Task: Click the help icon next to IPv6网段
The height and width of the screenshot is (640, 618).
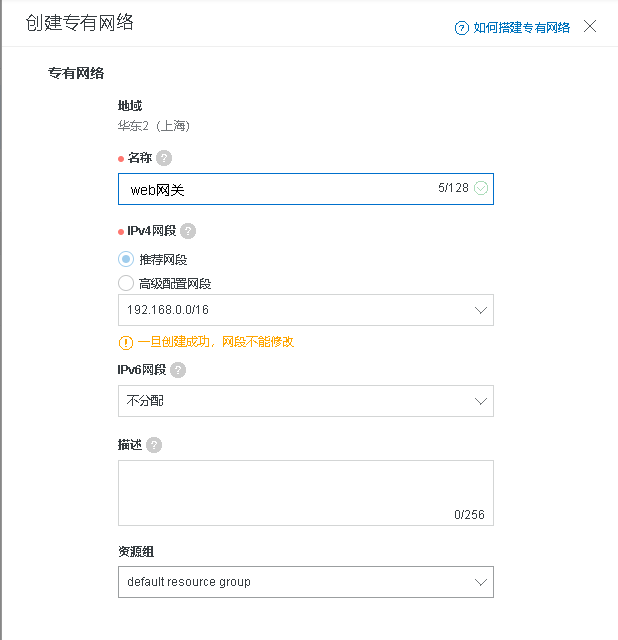Action: tap(178, 370)
